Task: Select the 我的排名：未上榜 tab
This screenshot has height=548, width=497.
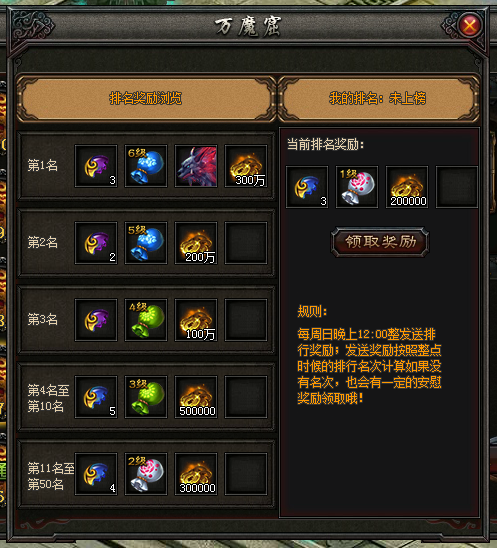Action: tap(378, 98)
